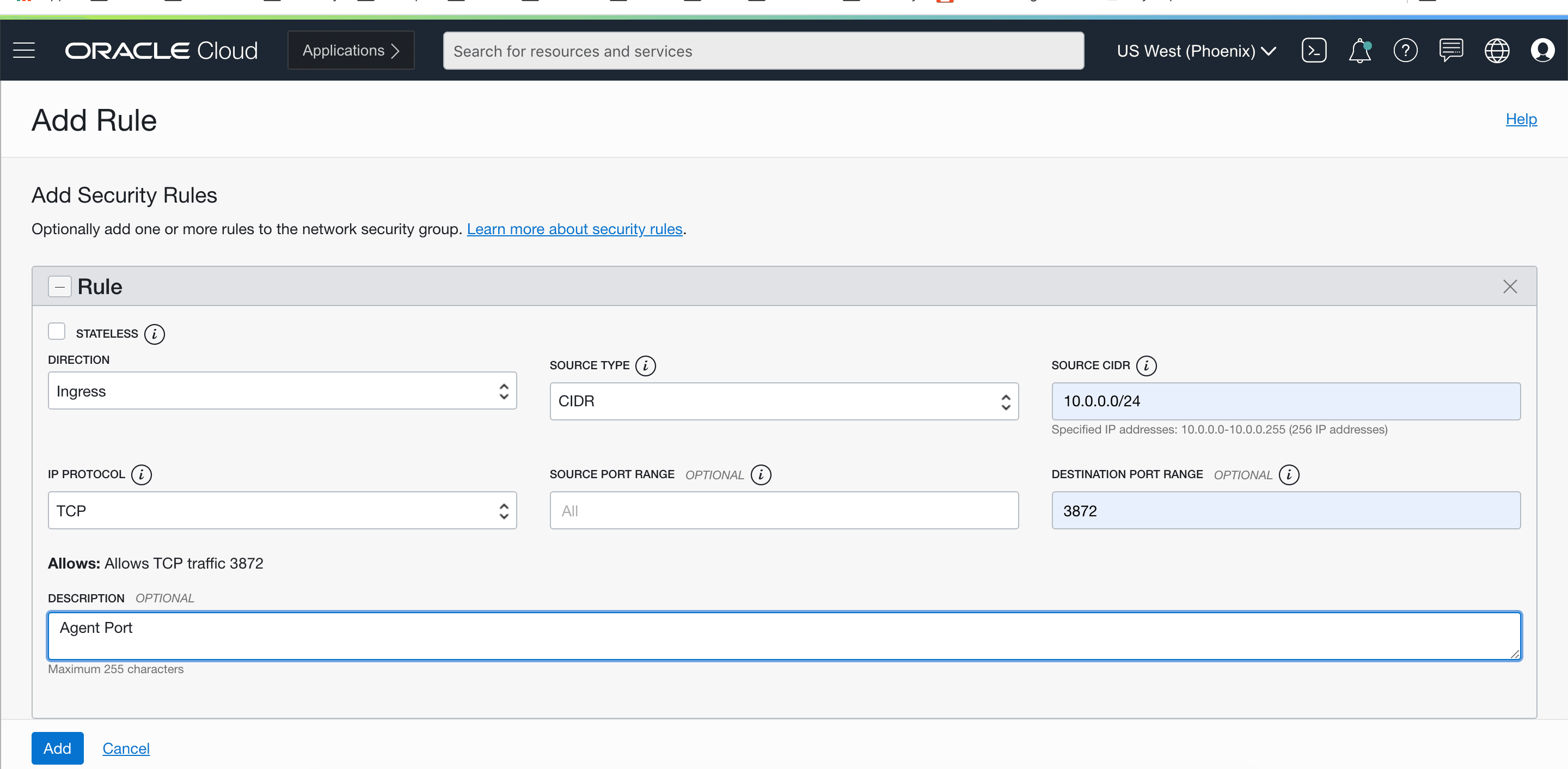1568x769 pixels.
Task: Click the Add button
Action: coord(57,748)
